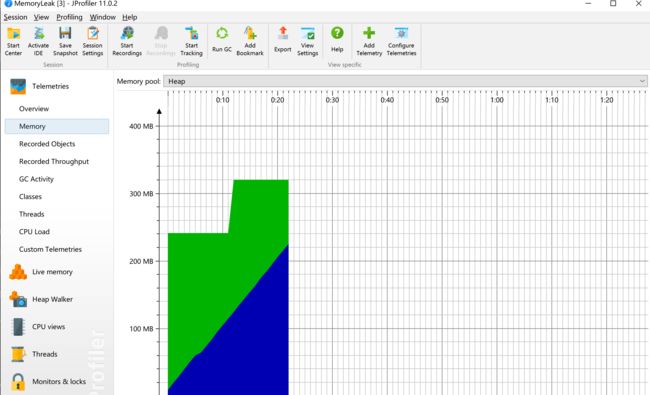Select CPU Load telemetry

(34, 232)
